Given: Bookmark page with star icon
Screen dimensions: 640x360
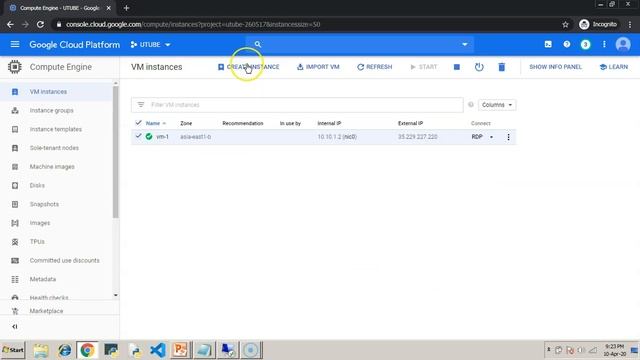Looking at the screenshot, I should (x=565, y=24).
